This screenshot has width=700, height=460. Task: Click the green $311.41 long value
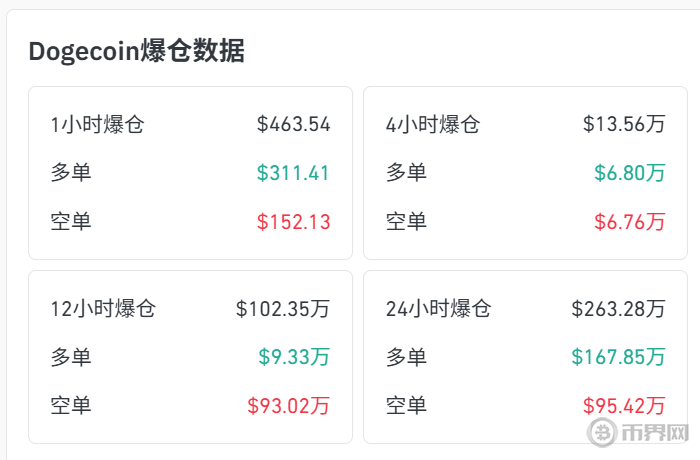click(x=293, y=173)
